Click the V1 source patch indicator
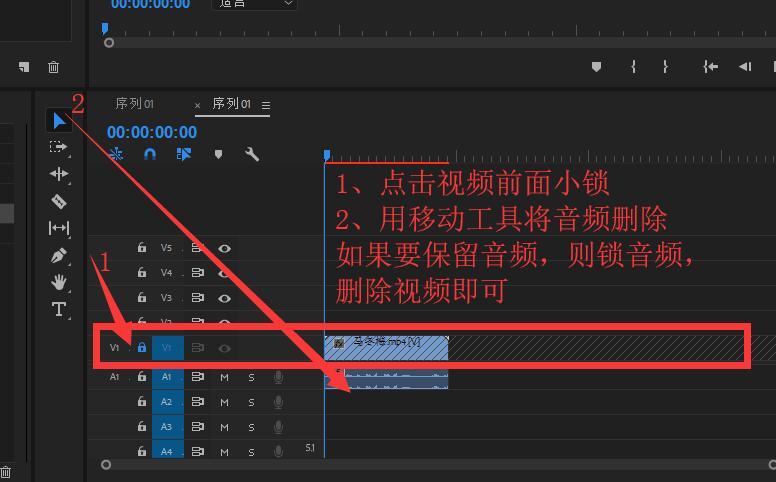This screenshot has height=482, width=776. coord(115,347)
